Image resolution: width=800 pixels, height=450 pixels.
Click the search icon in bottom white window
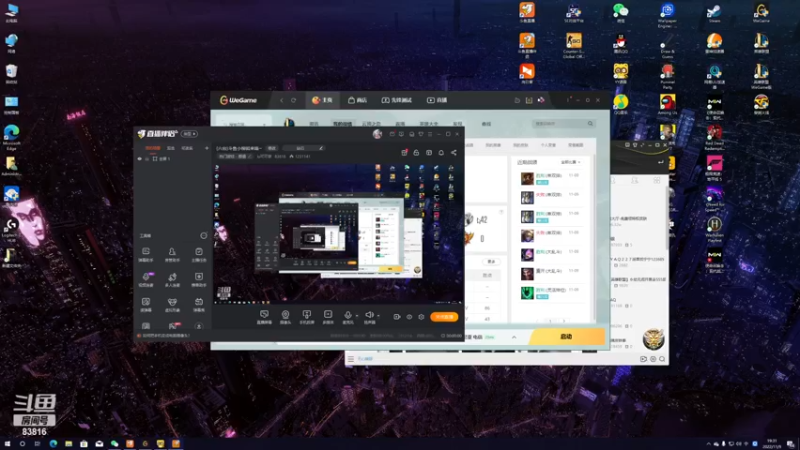(662, 359)
